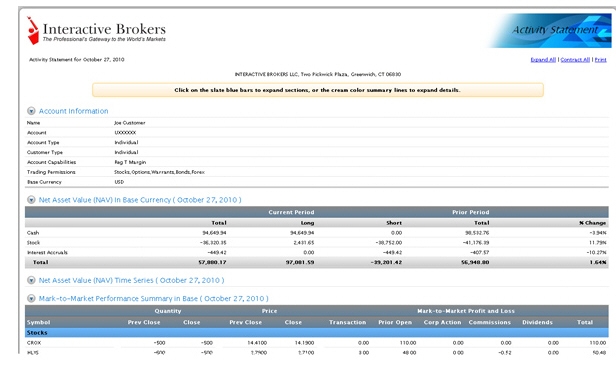Image resolution: width=616 pixels, height=373 pixels.
Task: Click the 14.4100 prev close price for CROX
Action: [x=257, y=343]
